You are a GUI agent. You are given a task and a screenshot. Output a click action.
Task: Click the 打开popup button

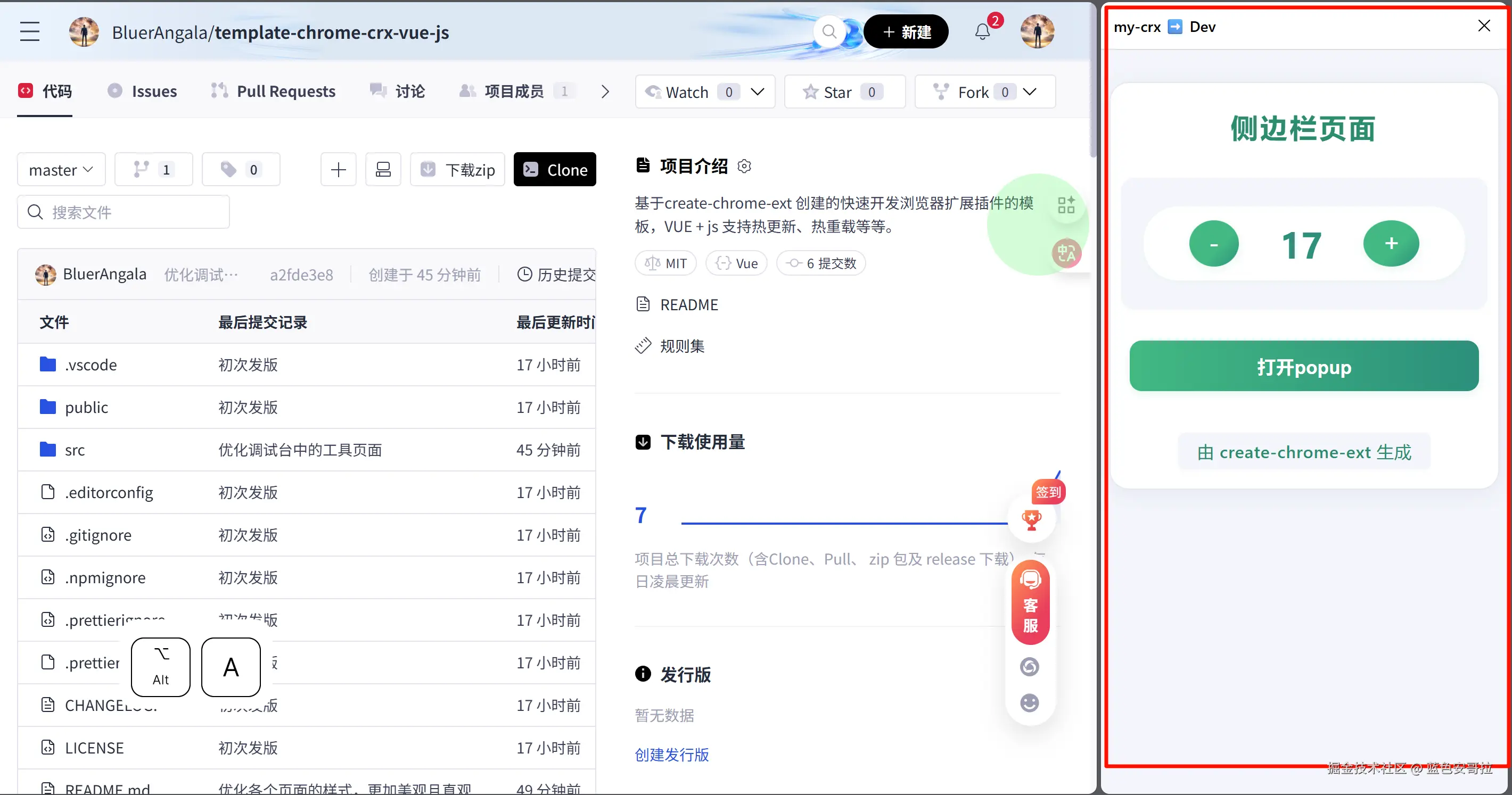[1303, 367]
